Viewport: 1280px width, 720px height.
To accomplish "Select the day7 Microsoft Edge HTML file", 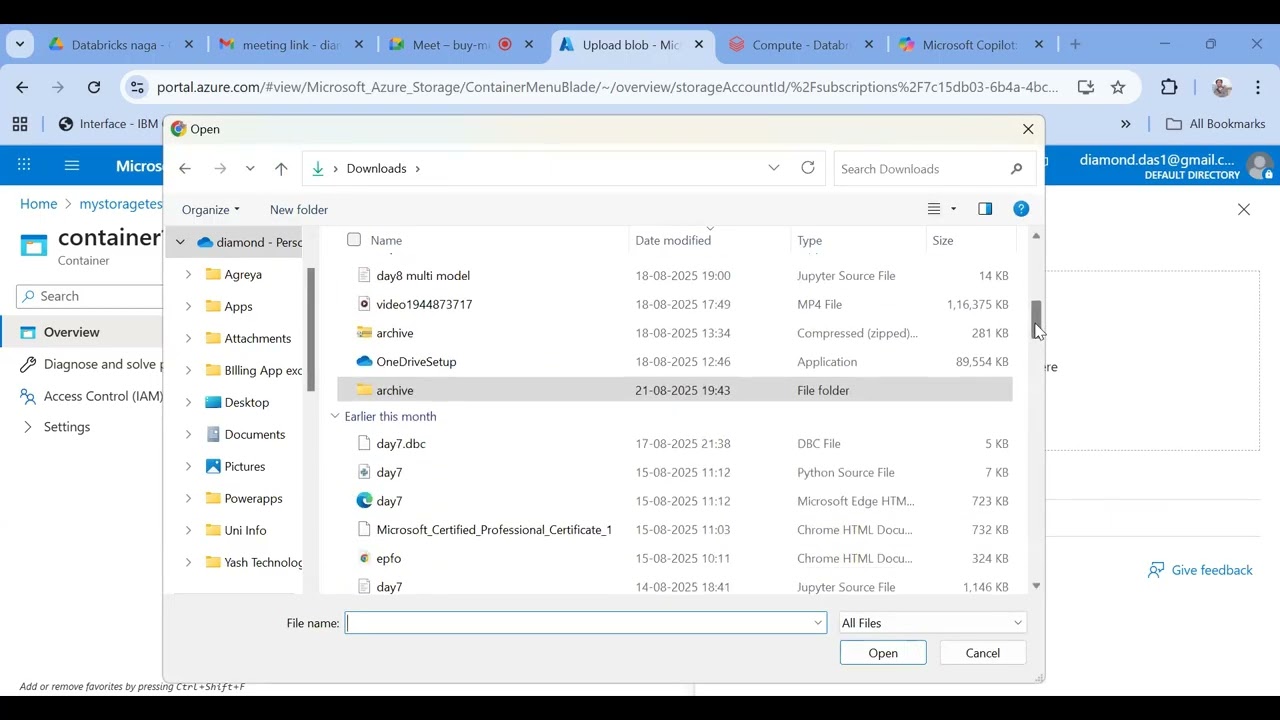I will (x=675, y=501).
